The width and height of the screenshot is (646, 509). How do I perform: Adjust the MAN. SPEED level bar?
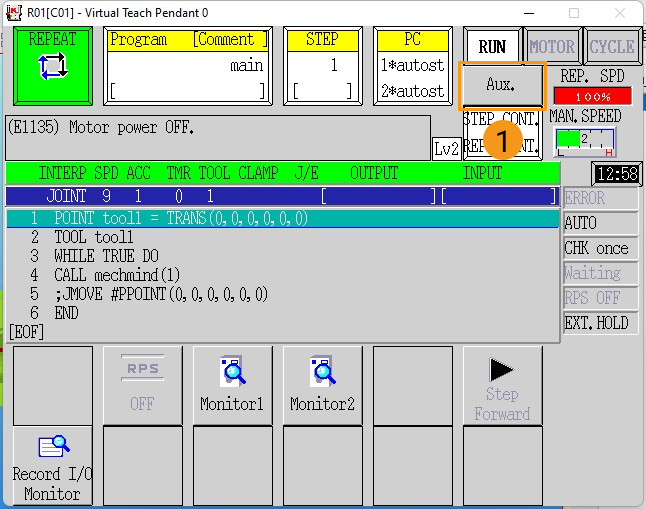tap(585, 141)
